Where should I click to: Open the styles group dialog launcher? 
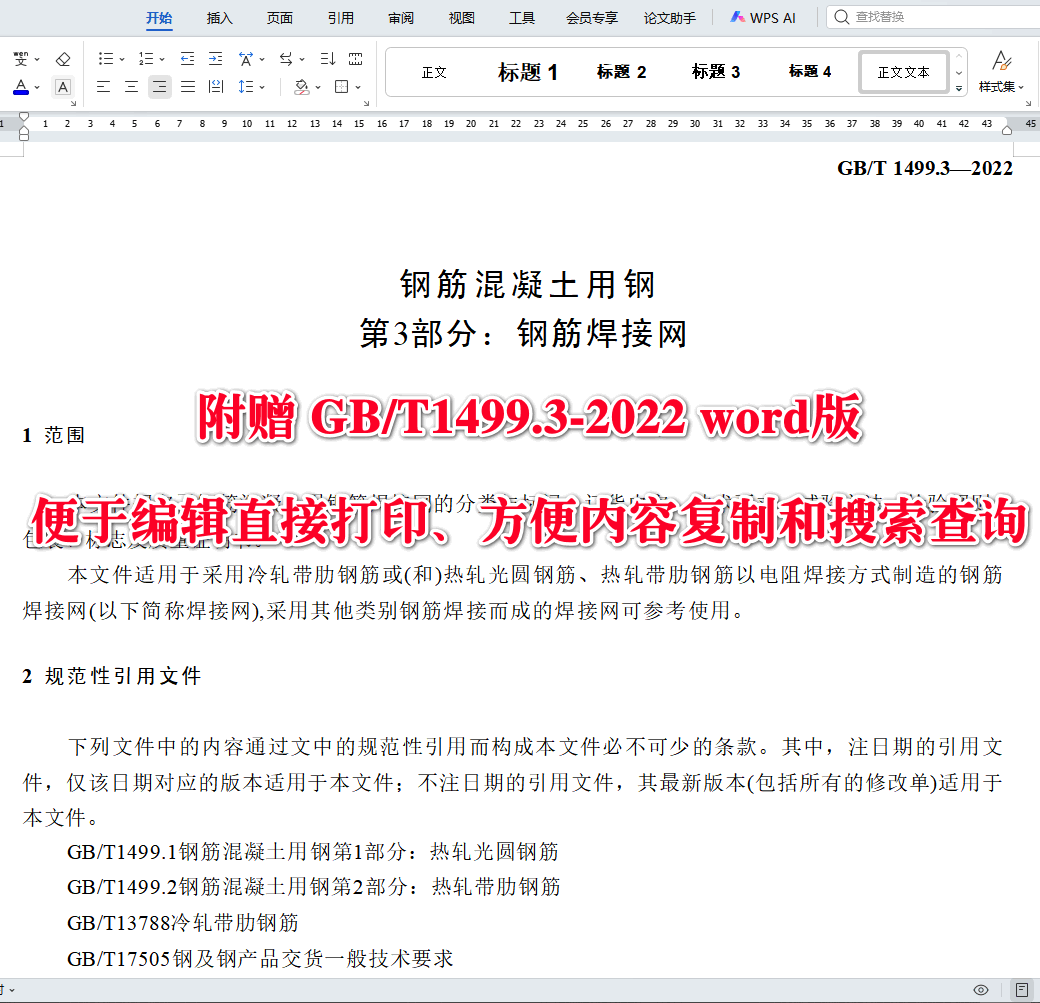click(1029, 103)
